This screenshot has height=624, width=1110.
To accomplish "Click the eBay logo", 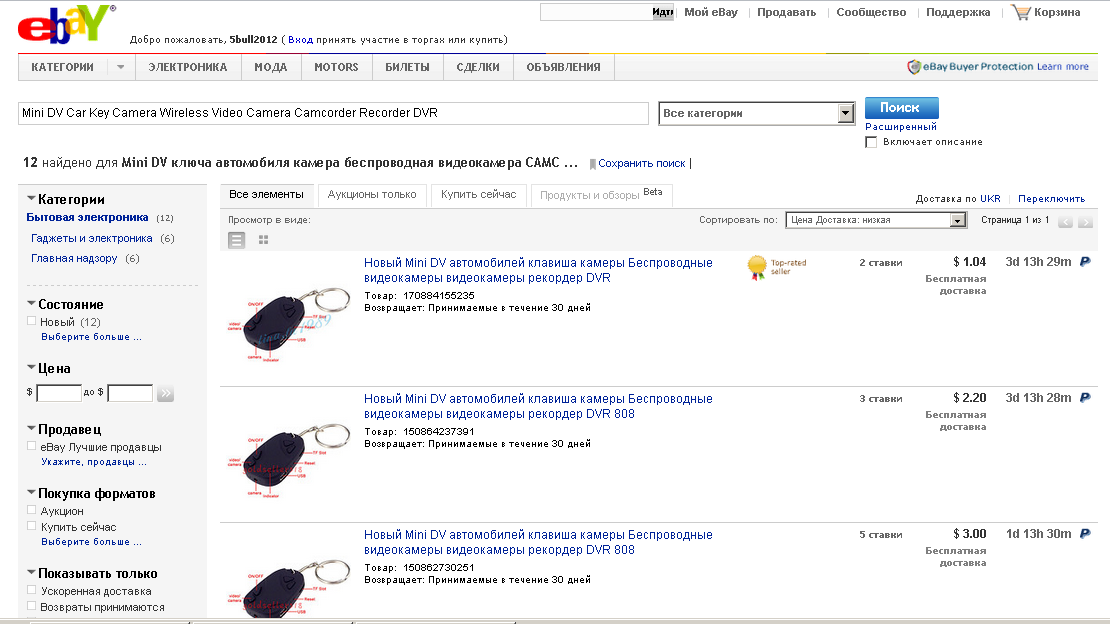I will (x=65, y=24).
